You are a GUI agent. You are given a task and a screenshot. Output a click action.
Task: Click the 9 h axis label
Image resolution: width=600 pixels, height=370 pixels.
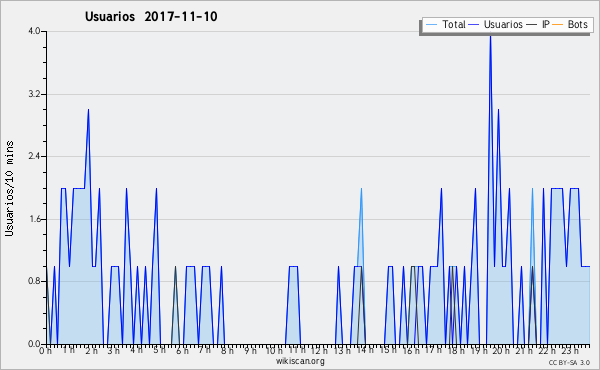(251, 350)
